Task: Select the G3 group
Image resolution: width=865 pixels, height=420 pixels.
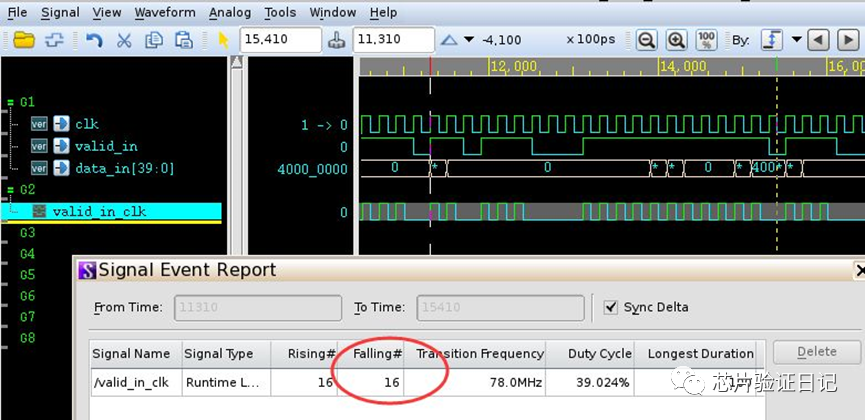Action: point(28,233)
